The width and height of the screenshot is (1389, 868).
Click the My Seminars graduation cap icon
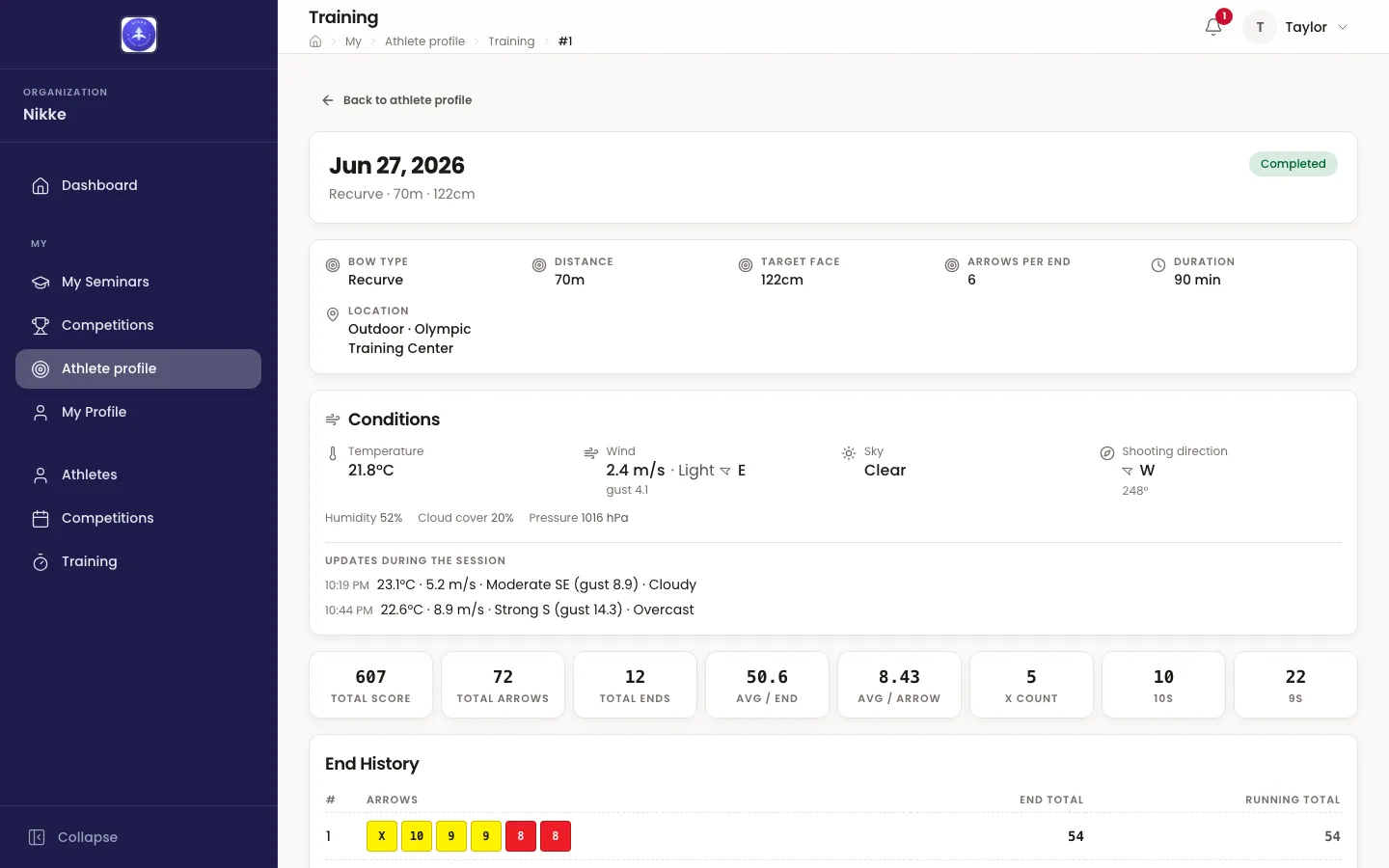pos(41,282)
